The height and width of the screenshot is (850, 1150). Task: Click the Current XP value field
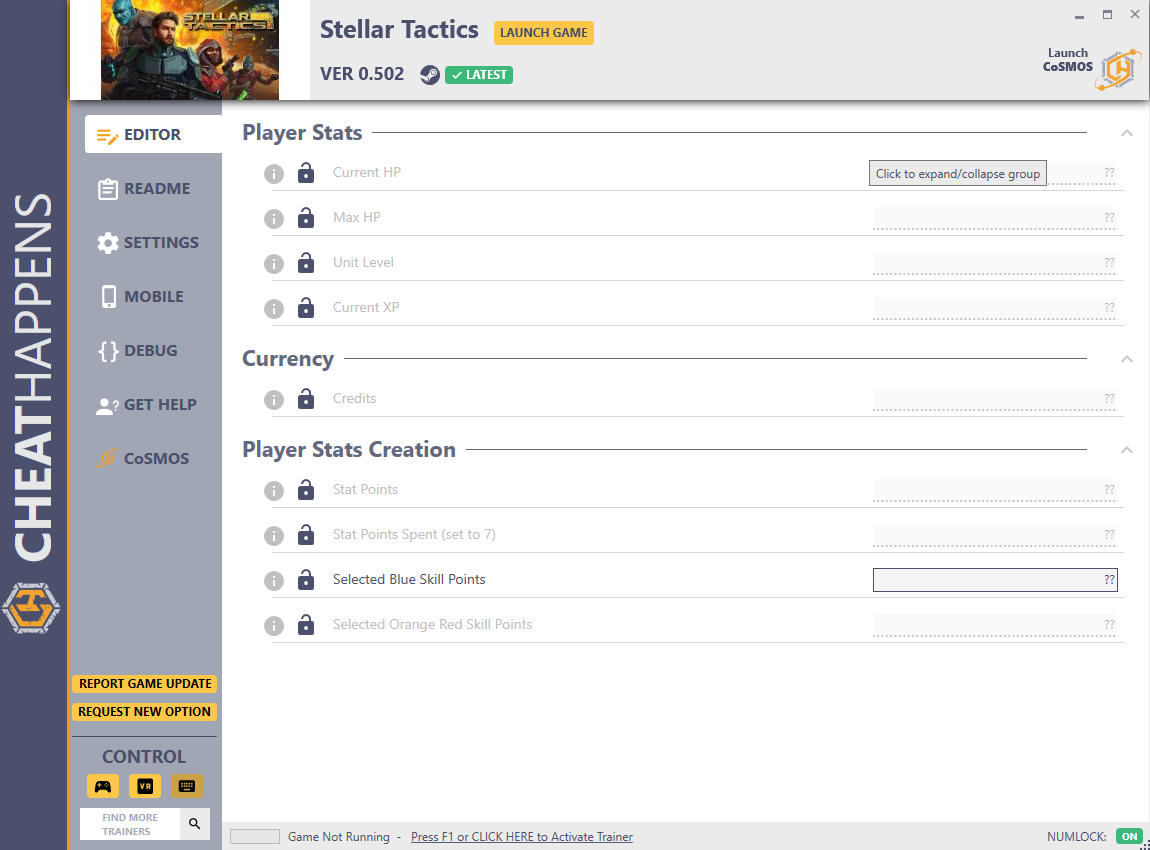(995, 308)
